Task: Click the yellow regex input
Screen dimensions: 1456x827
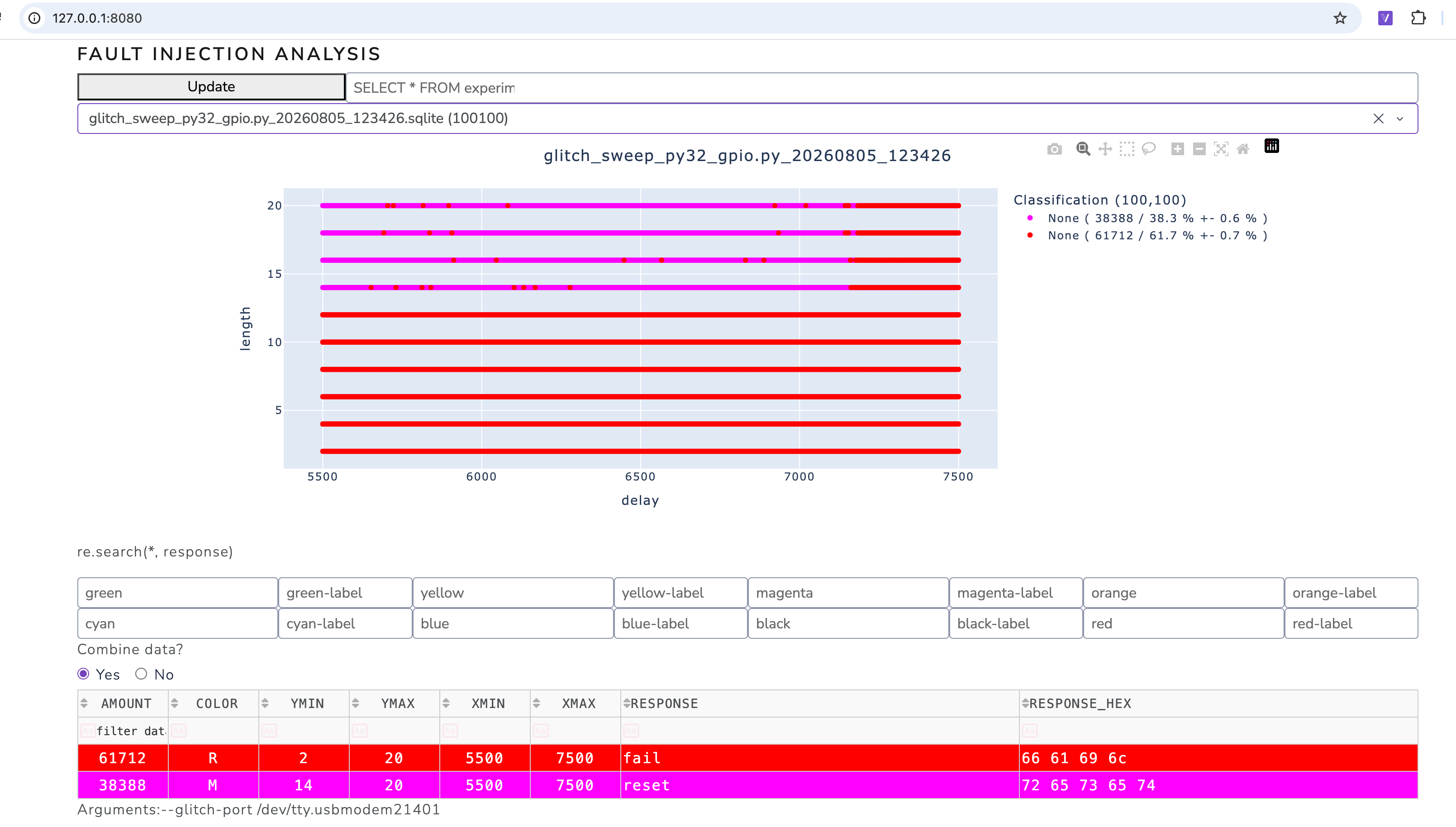Action: click(x=513, y=592)
